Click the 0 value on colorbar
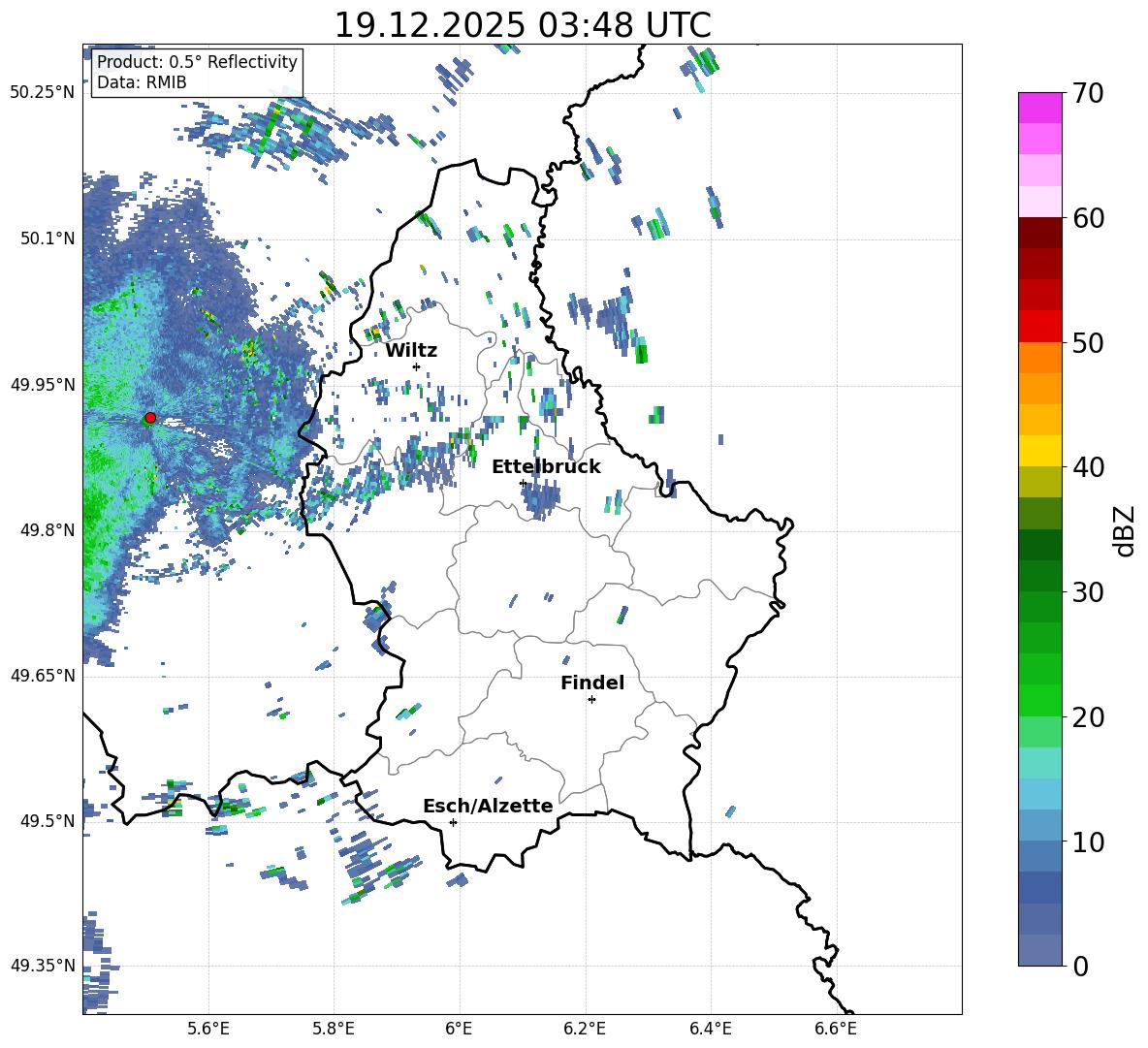 click(x=1080, y=966)
